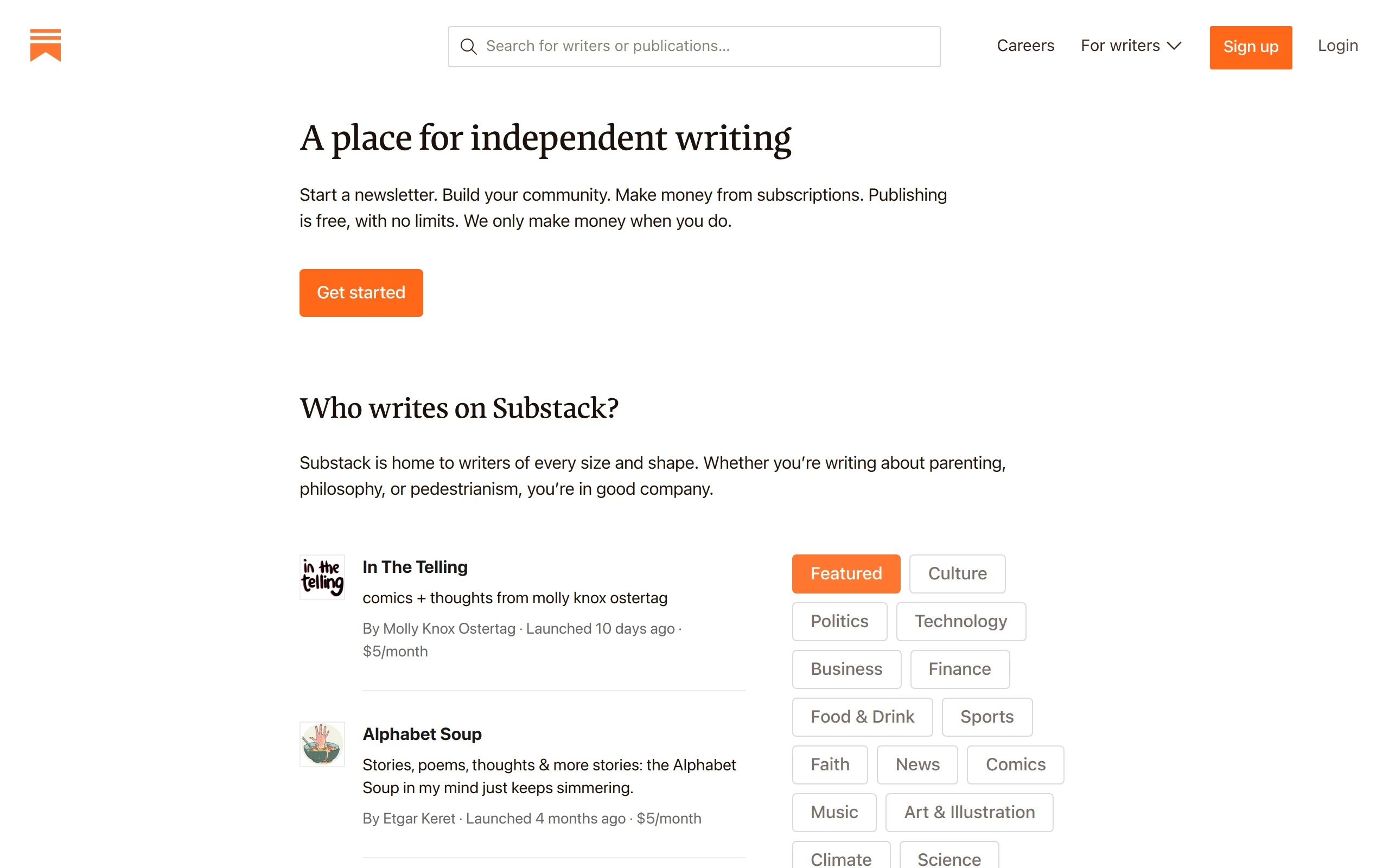Click the Substack bookmark logo

46,46
